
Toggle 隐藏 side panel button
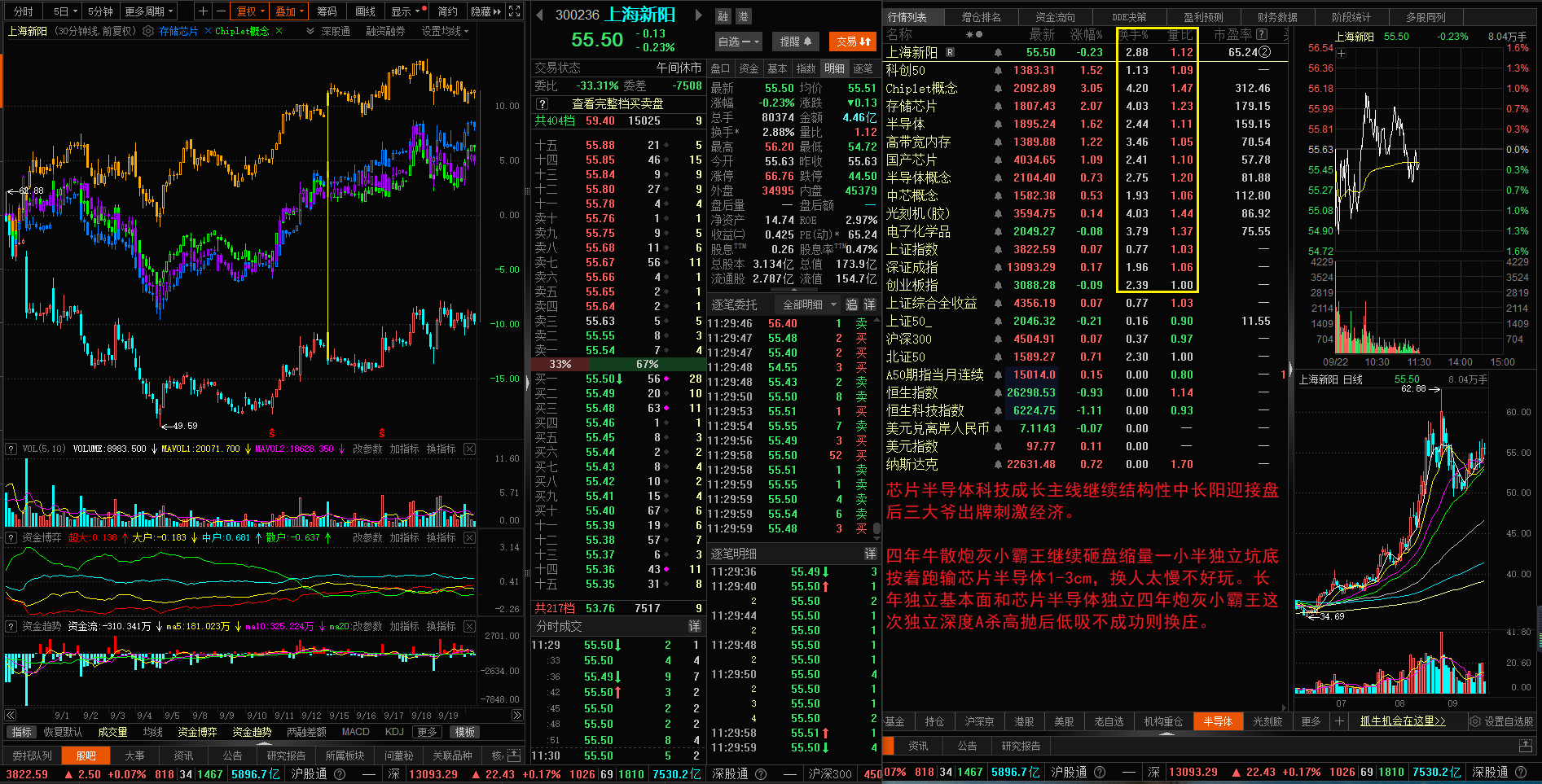486,11
